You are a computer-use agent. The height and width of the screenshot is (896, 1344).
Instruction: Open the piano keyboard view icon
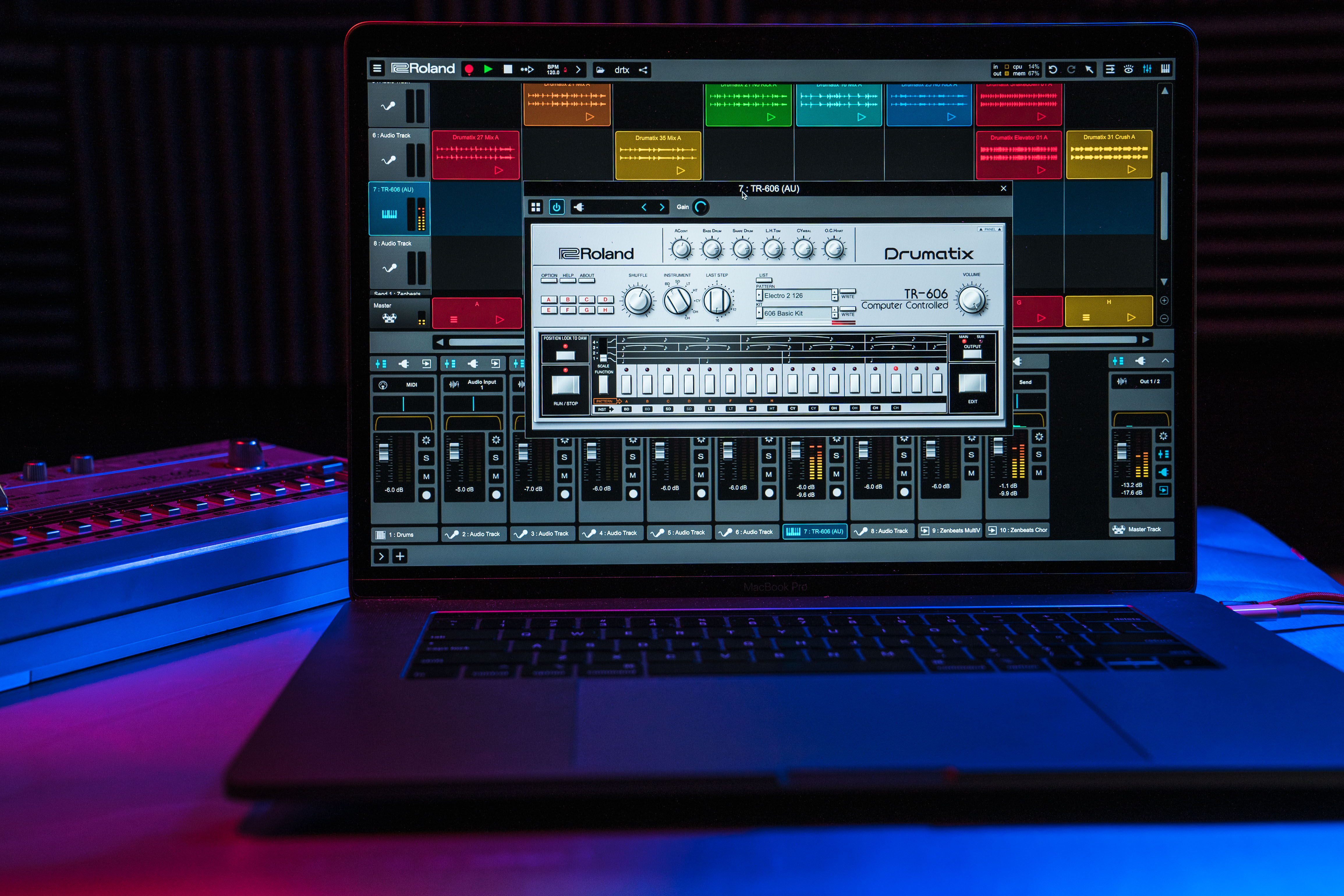(x=1165, y=69)
